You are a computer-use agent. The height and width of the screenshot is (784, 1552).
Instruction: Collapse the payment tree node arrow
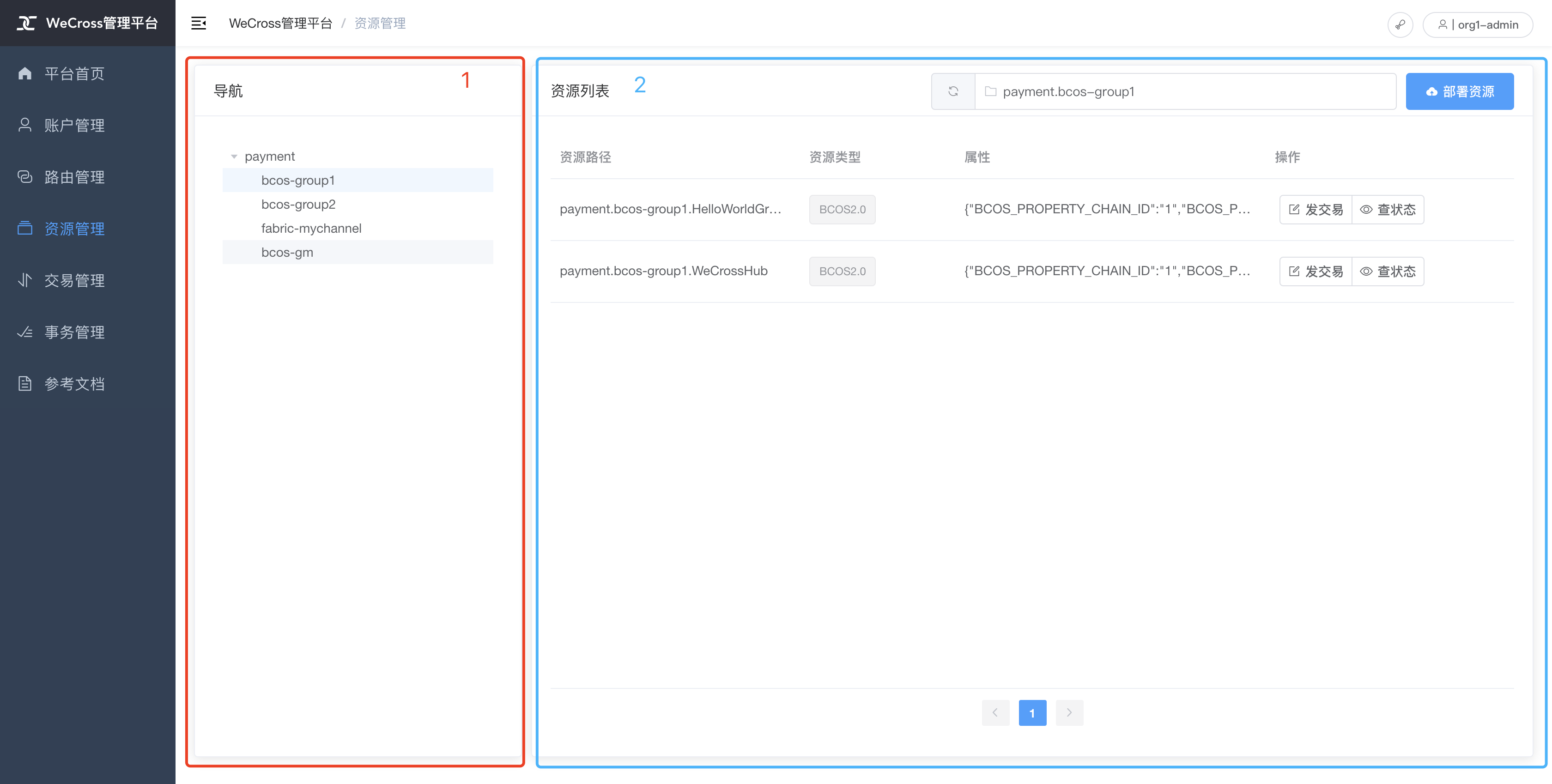coord(234,157)
